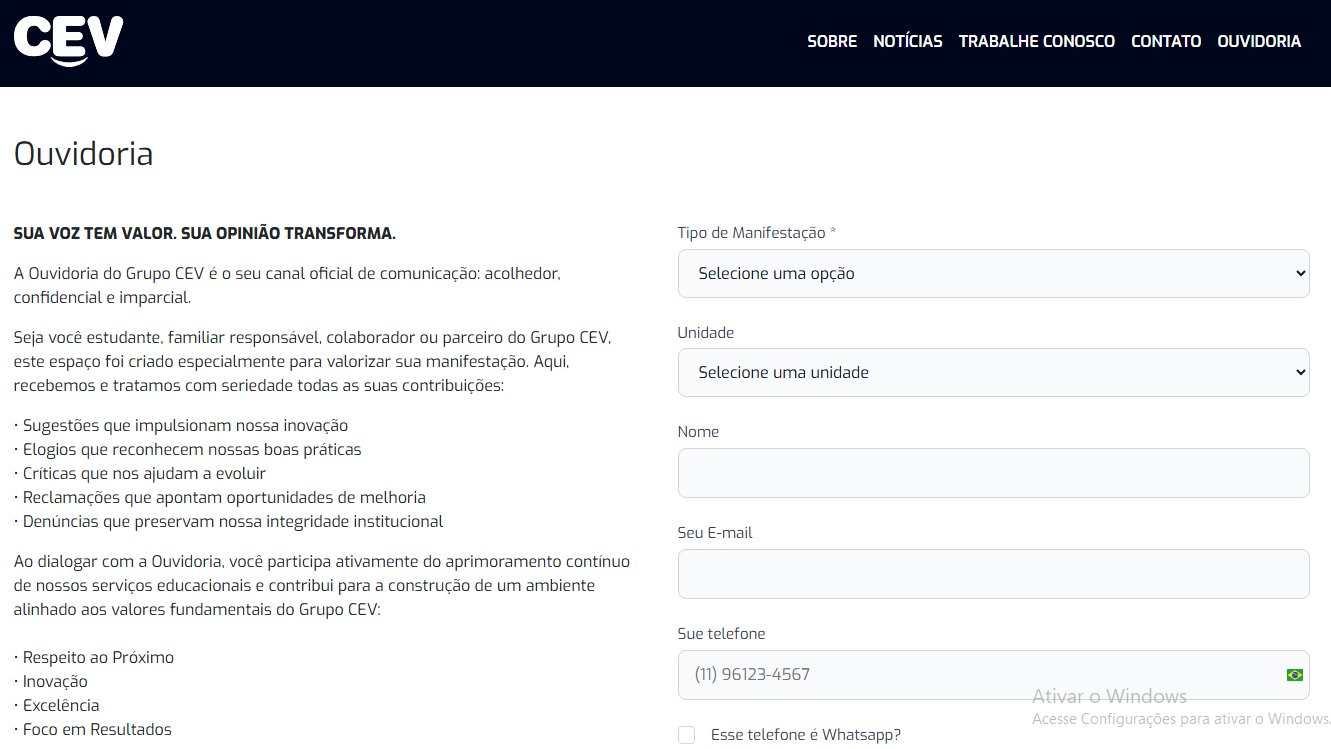
Task: Click the Foco em Resultados text
Action: [x=93, y=729]
